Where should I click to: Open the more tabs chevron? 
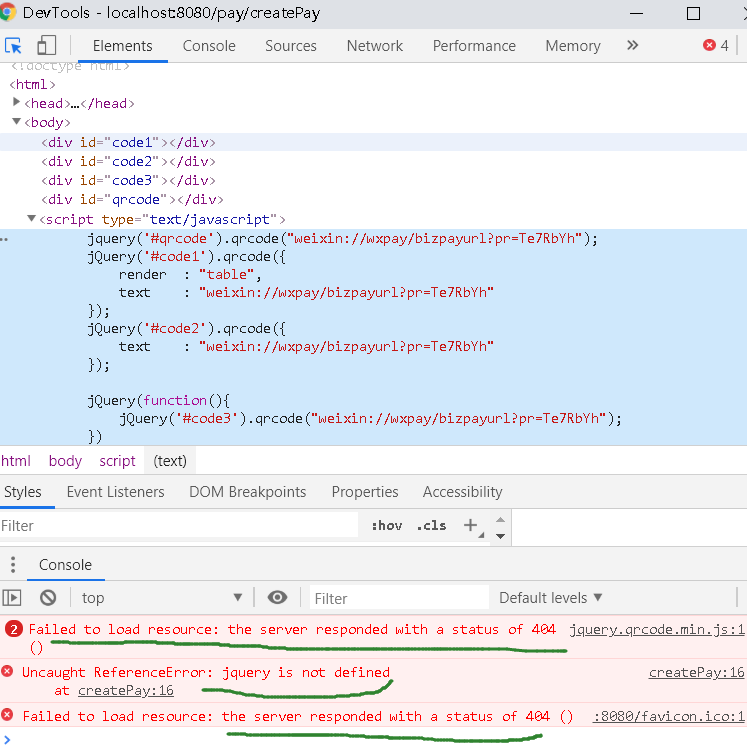632,45
